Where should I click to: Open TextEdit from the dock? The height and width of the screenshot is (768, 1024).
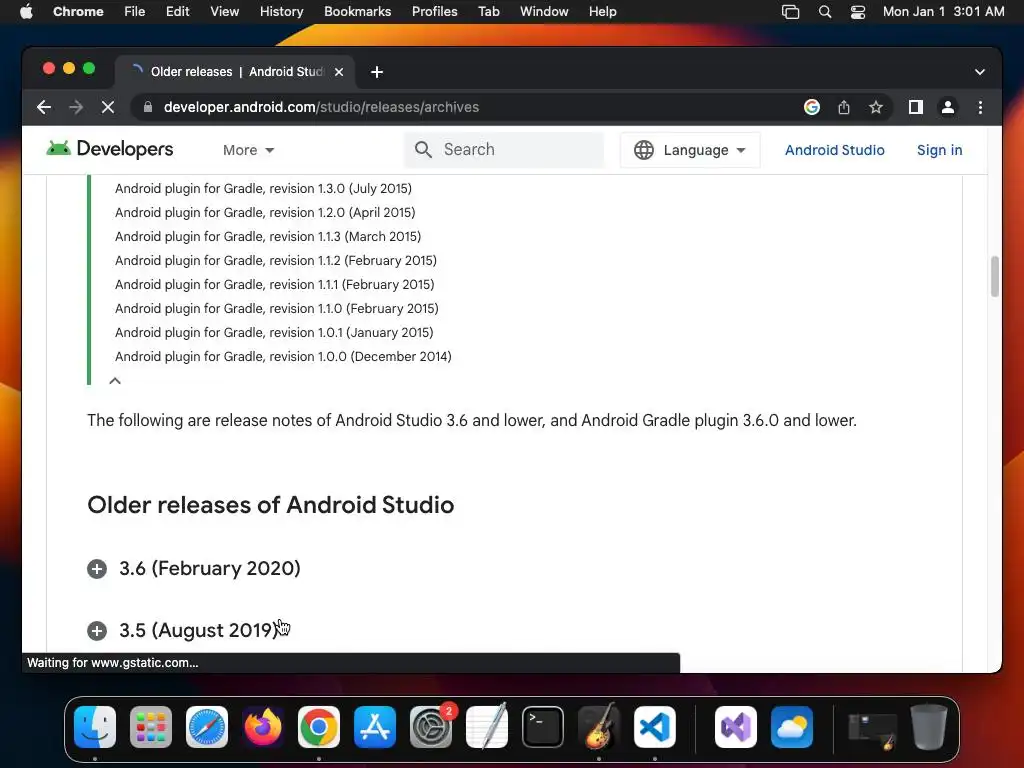(x=487, y=727)
